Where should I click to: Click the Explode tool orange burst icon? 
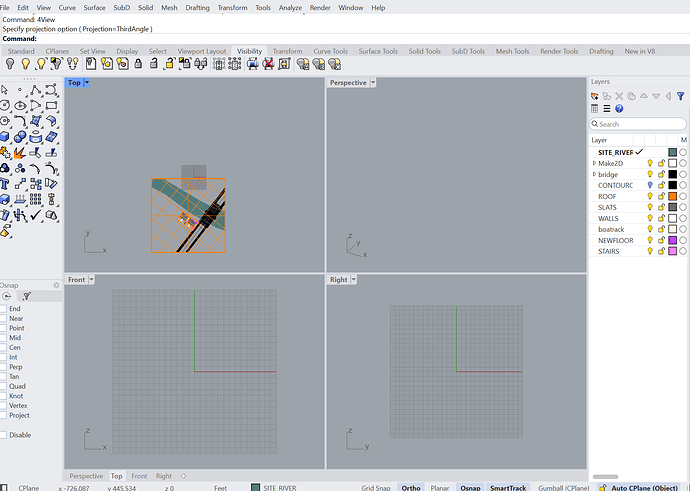(20, 153)
